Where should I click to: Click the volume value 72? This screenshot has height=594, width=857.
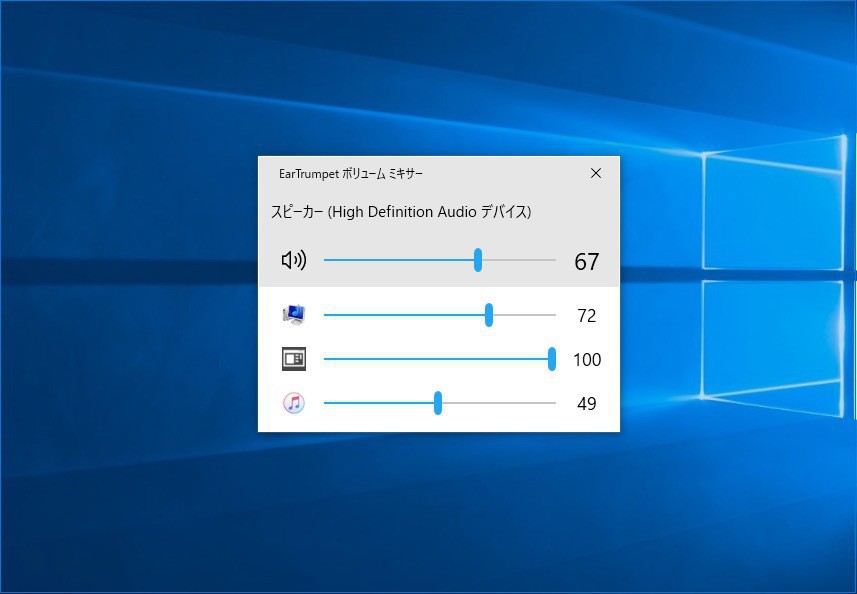click(x=586, y=316)
